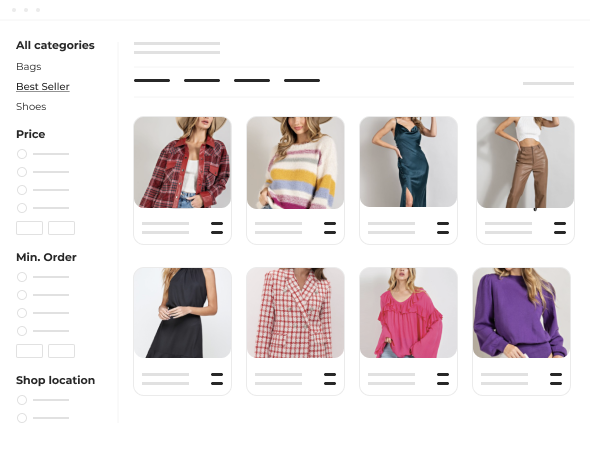Image resolution: width=590 pixels, height=449 pixels.
Task: Open the Best Seller category link
Action: coord(43,87)
